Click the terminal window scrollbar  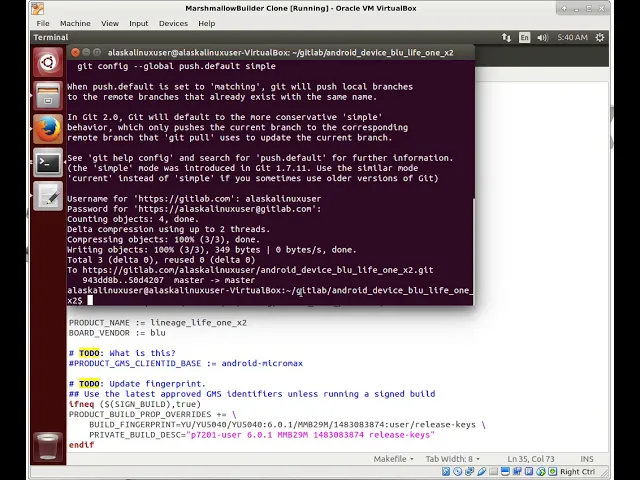473,251
